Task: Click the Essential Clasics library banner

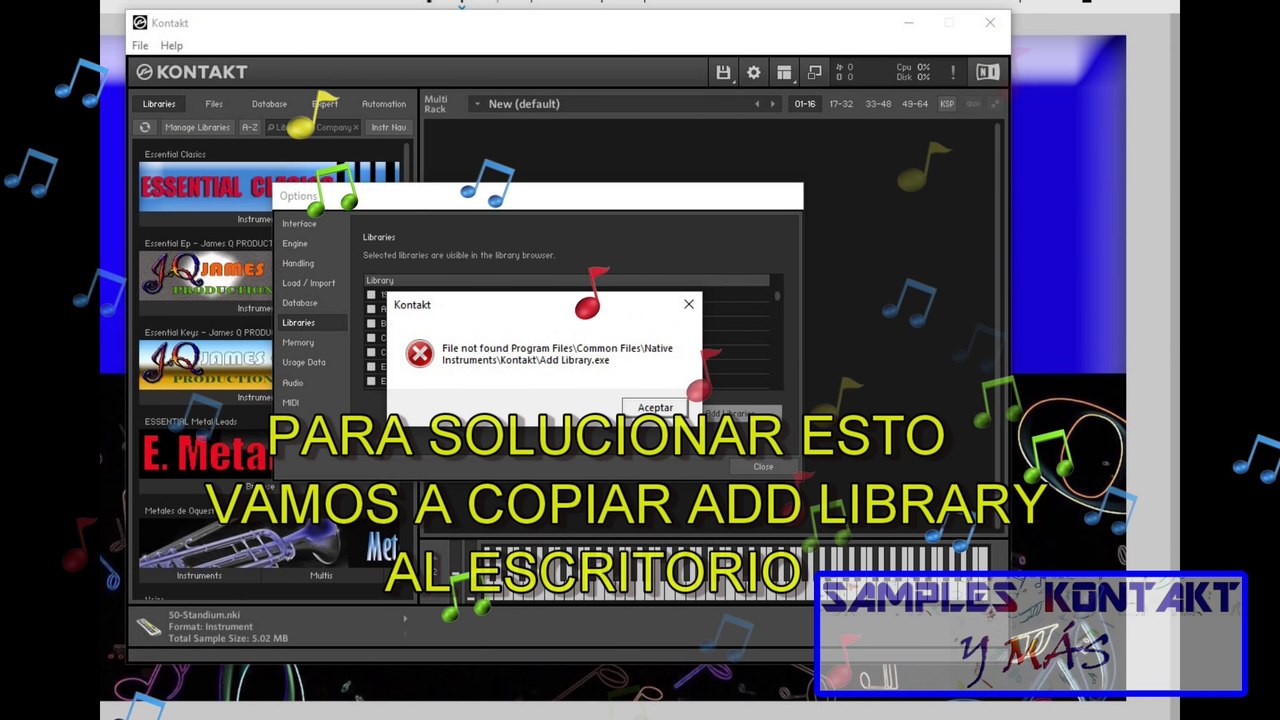Action: [268, 187]
